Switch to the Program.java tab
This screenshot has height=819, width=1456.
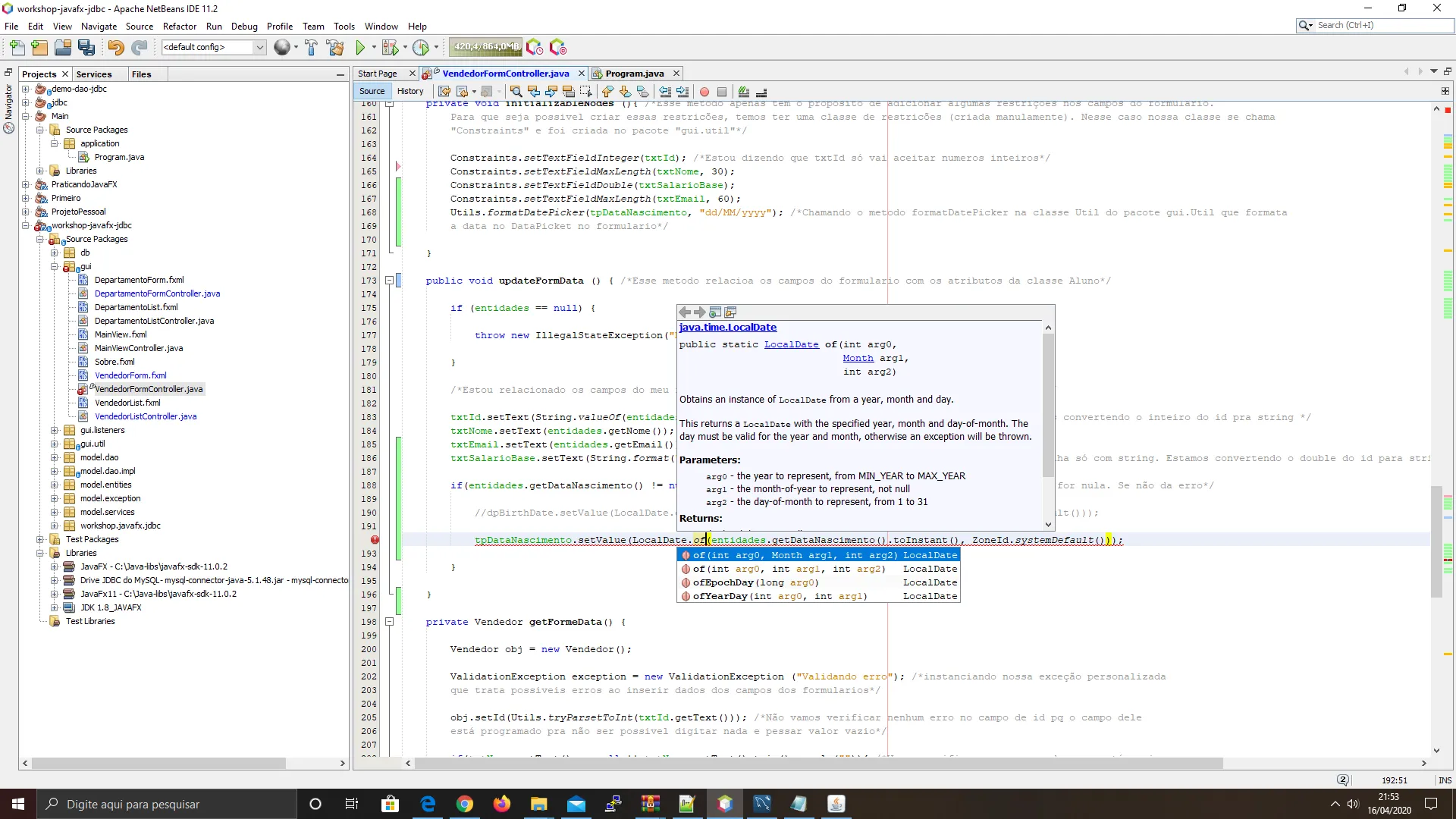coord(634,74)
